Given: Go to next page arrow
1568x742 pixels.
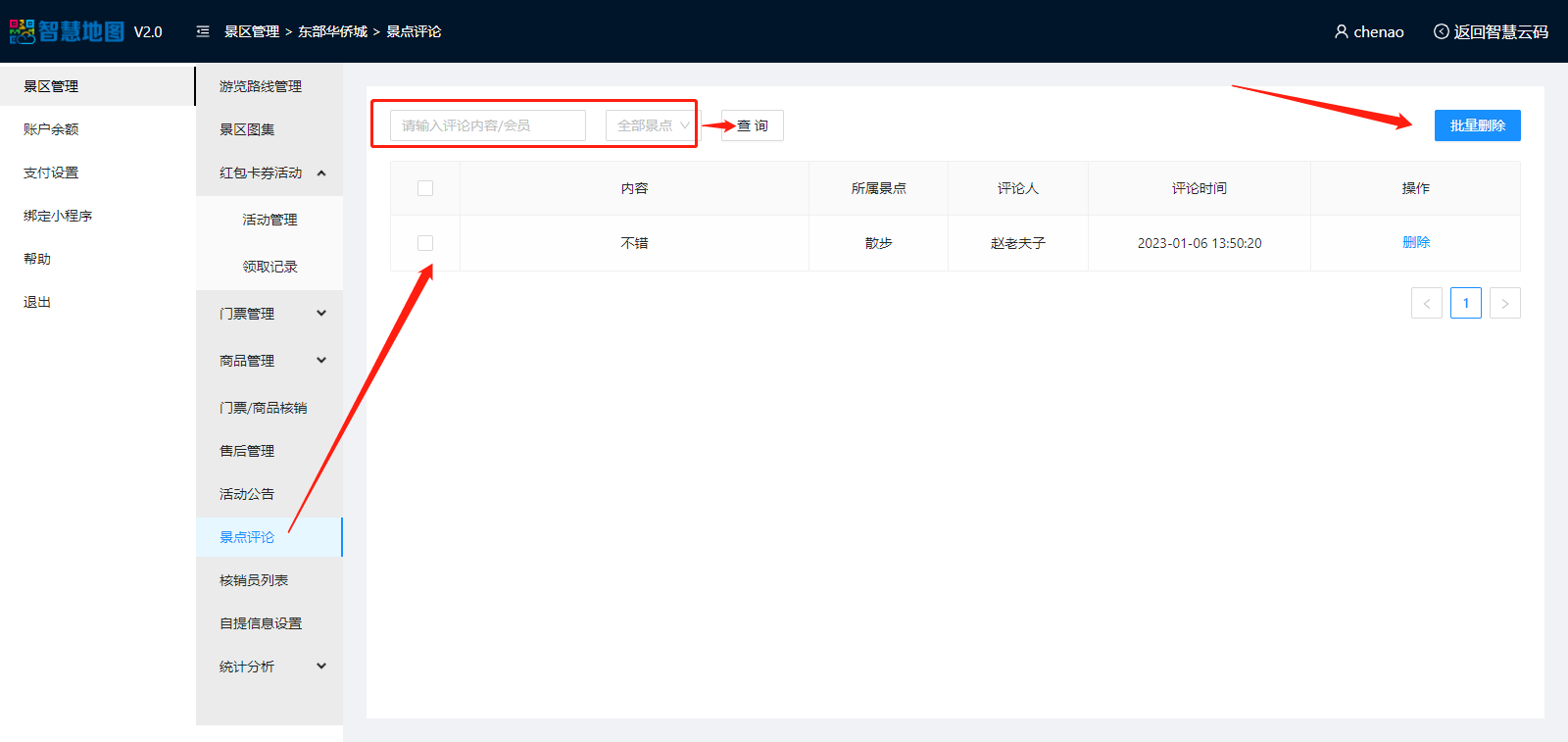Looking at the screenshot, I should (1504, 303).
